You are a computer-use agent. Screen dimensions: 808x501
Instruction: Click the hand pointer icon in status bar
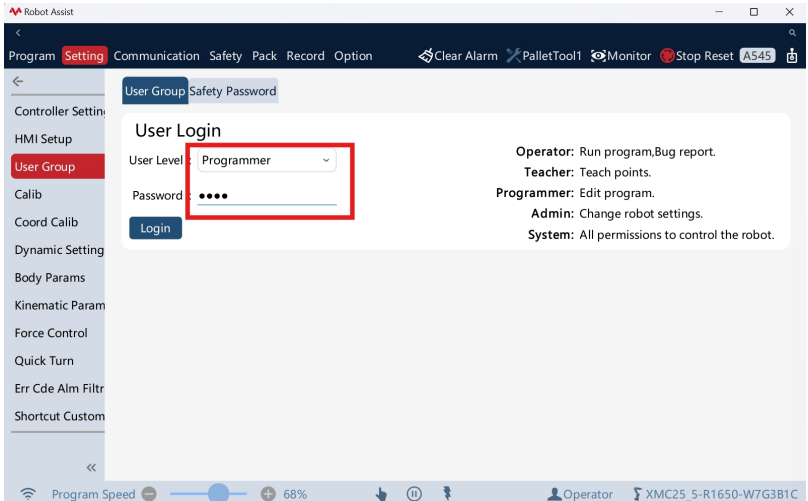381,494
